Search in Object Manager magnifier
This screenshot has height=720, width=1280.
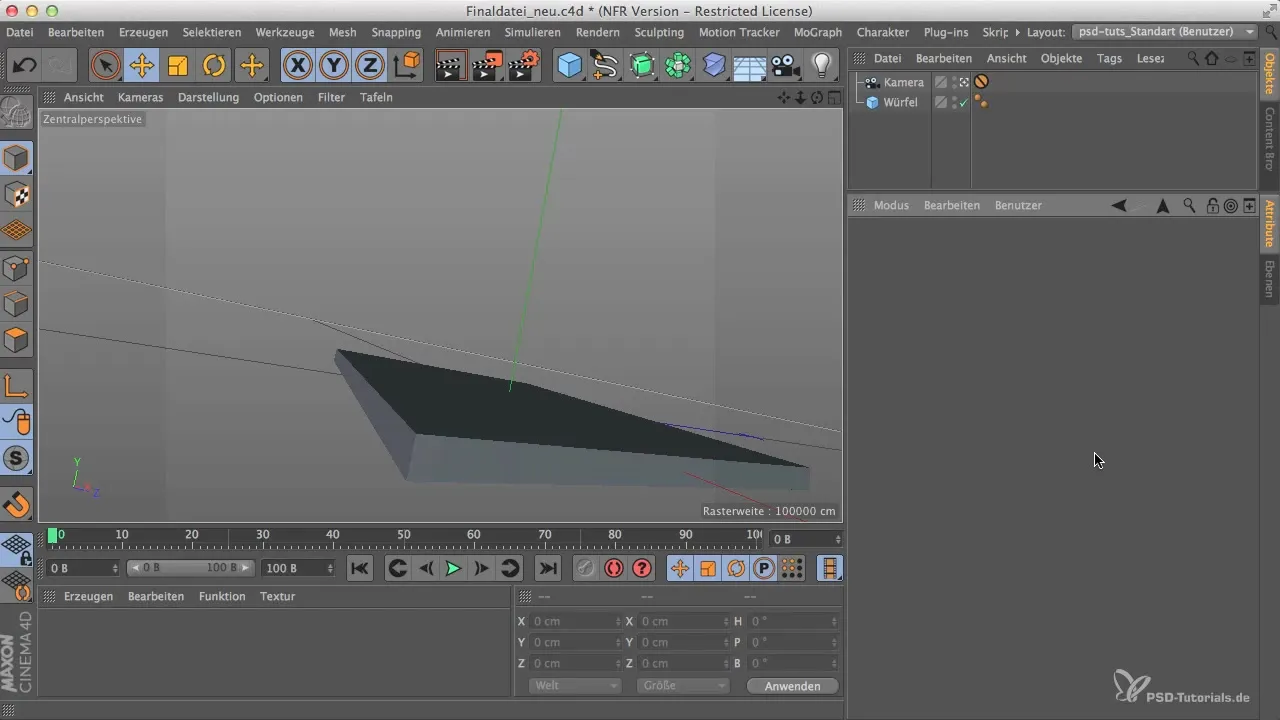tap(1193, 58)
